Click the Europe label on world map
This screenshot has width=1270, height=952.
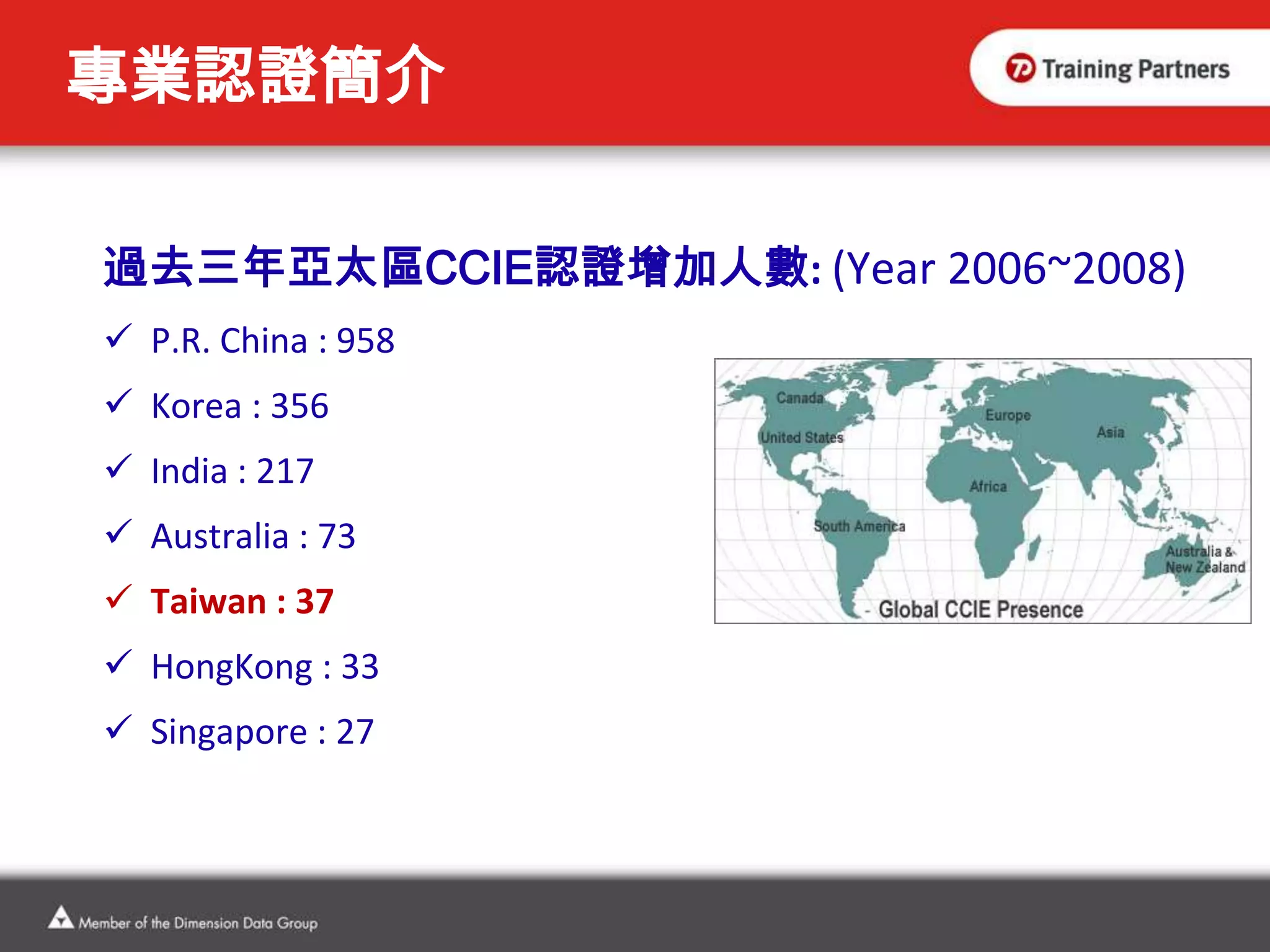click(1008, 415)
